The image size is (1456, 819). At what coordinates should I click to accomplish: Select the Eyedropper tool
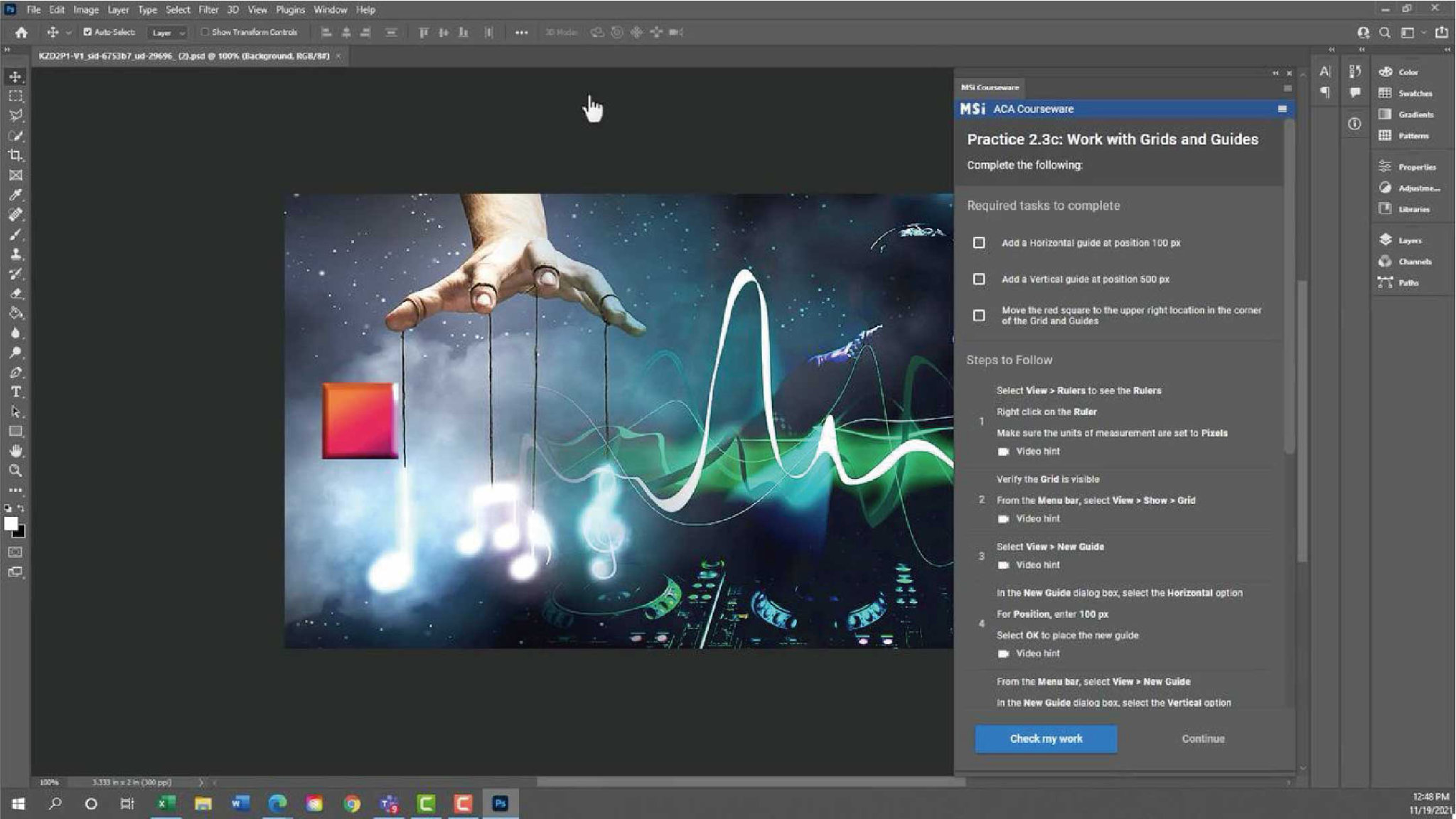pyautogui.click(x=15, y=195)
